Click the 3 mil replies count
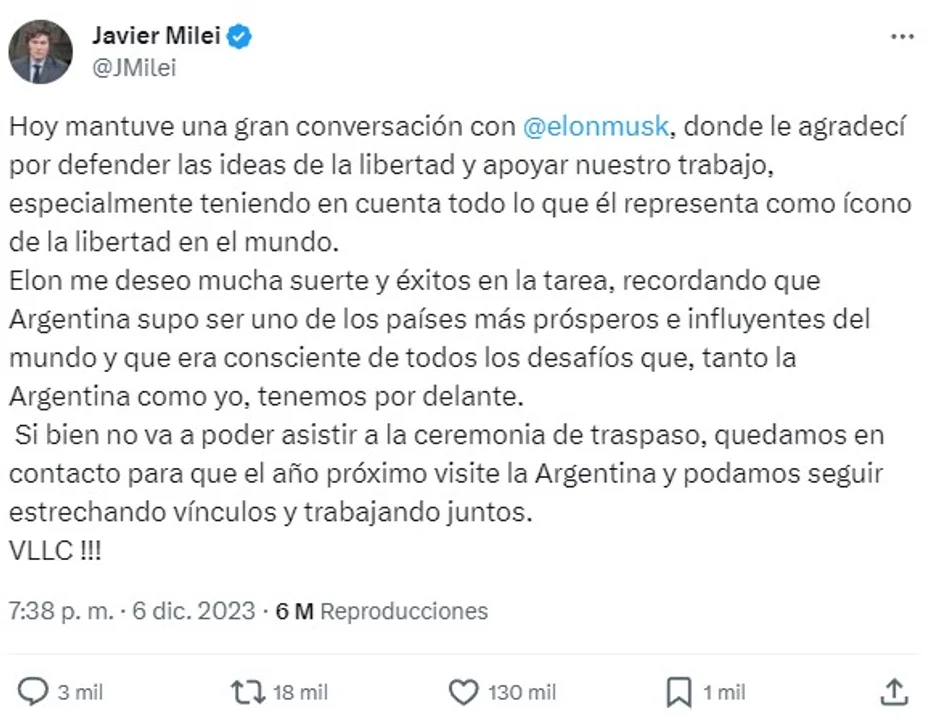 [x=81, y=691]
